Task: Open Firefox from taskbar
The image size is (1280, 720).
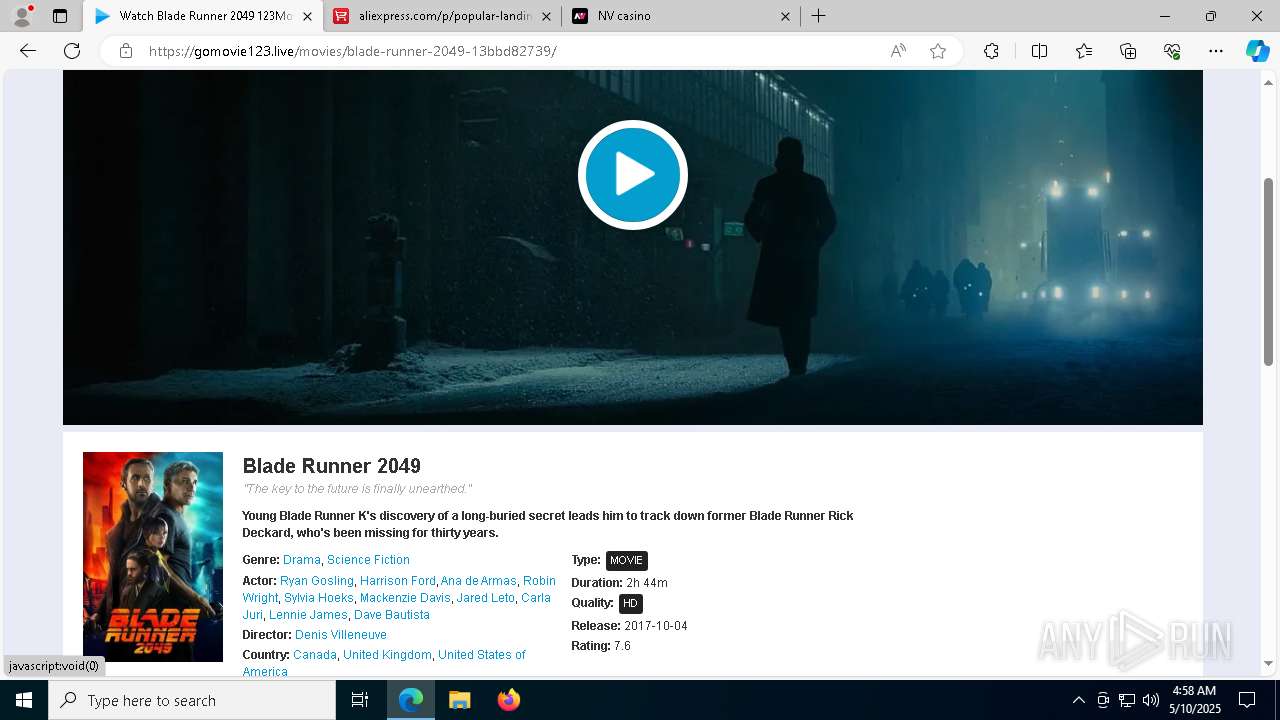Action: [509, 700]
